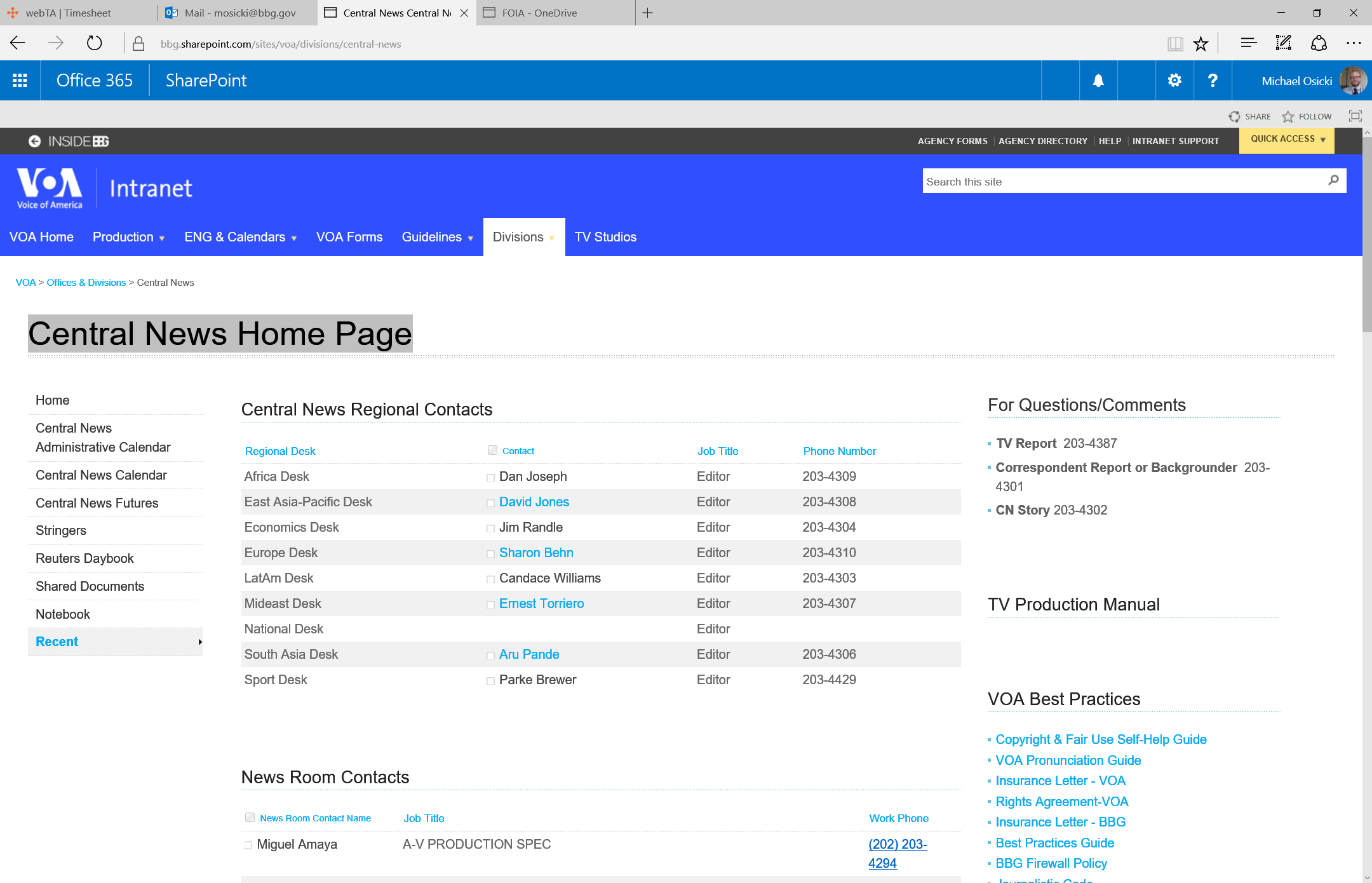Add page to favorites star
The height and width of the screenshot is (883, 1372).
[1200, 43]
